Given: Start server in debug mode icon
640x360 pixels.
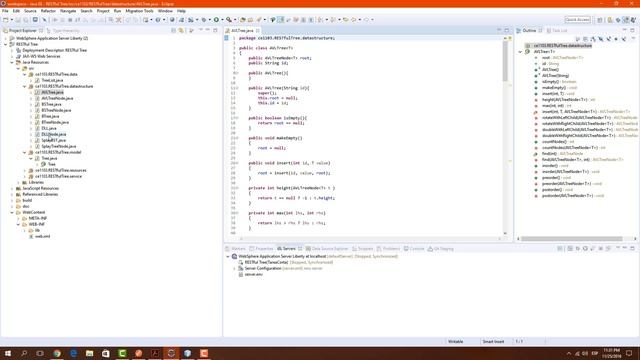Looking at the screenshot, I should [x=578, y=249].
